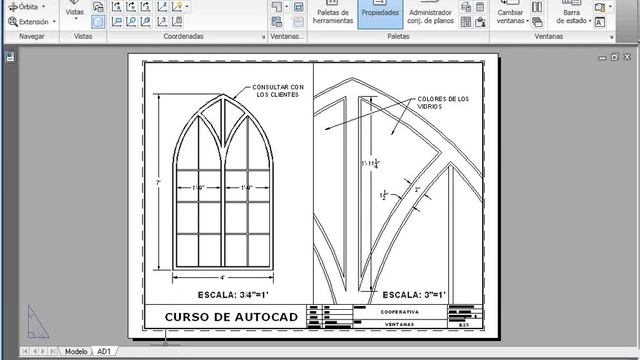Screen dimensions: 640x360
Task: Toggle the Propiedades palette button
Action: pos(380,14)
